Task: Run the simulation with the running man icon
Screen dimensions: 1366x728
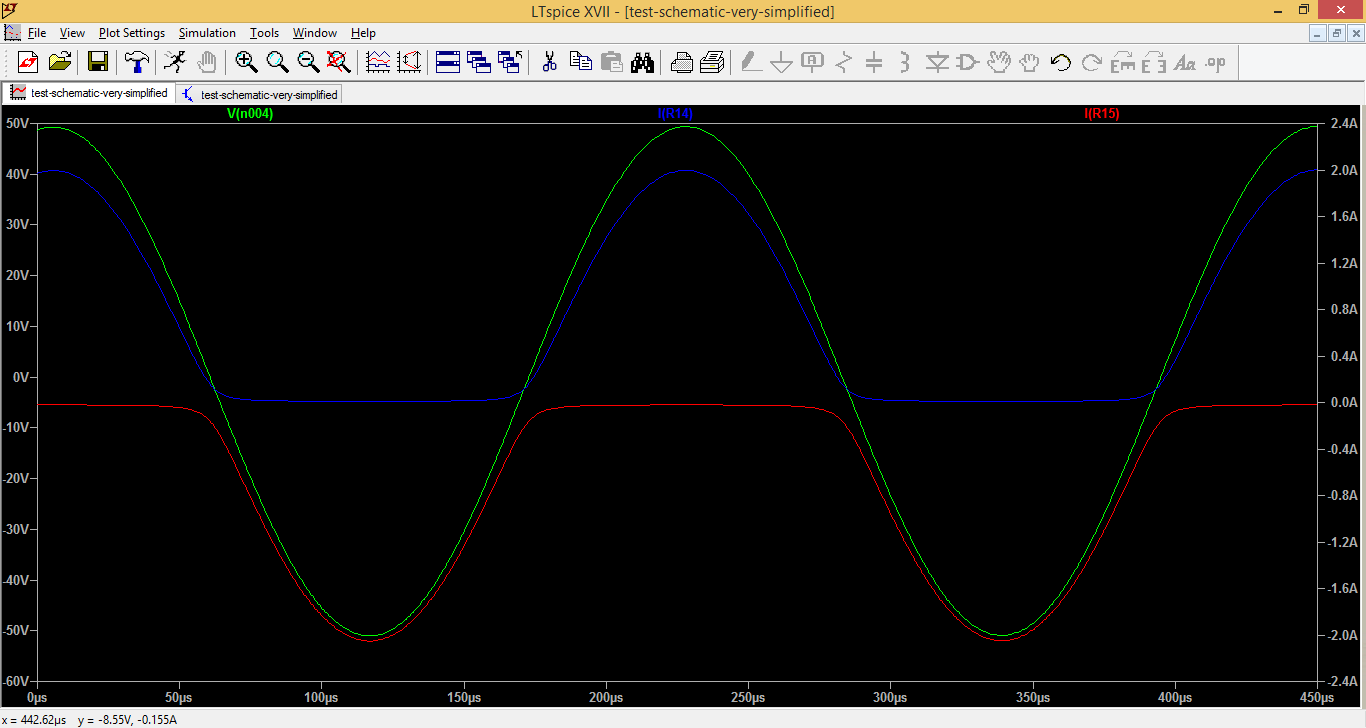Action: [x=175, y=62]
